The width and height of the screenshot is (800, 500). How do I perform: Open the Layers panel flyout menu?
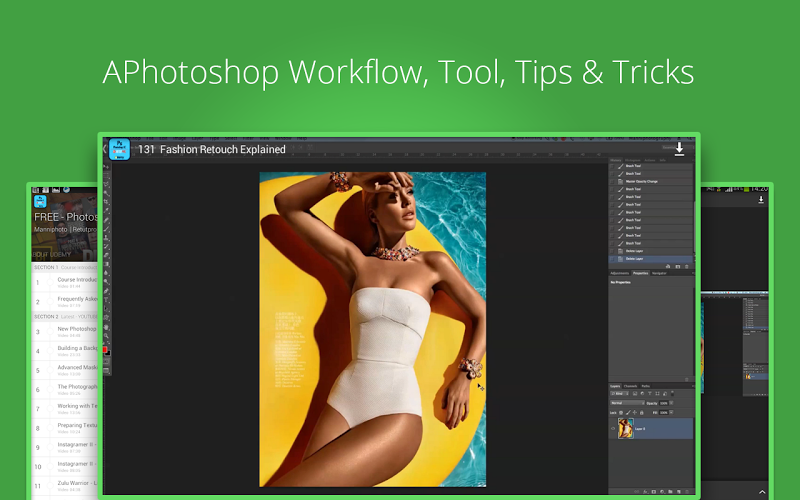(693, 386)
